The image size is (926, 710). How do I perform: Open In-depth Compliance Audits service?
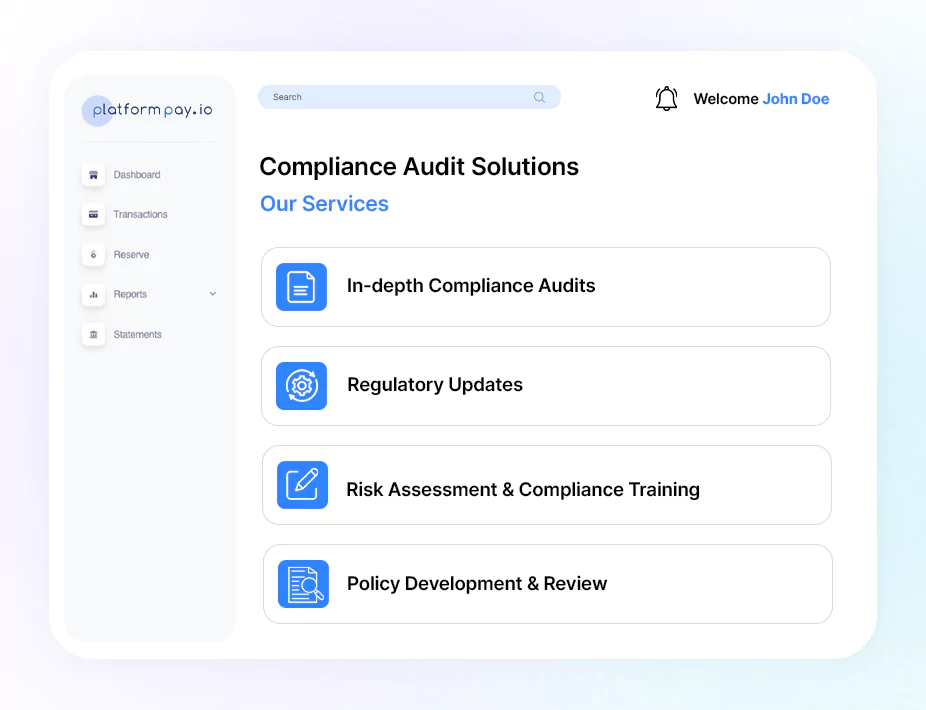546,287
